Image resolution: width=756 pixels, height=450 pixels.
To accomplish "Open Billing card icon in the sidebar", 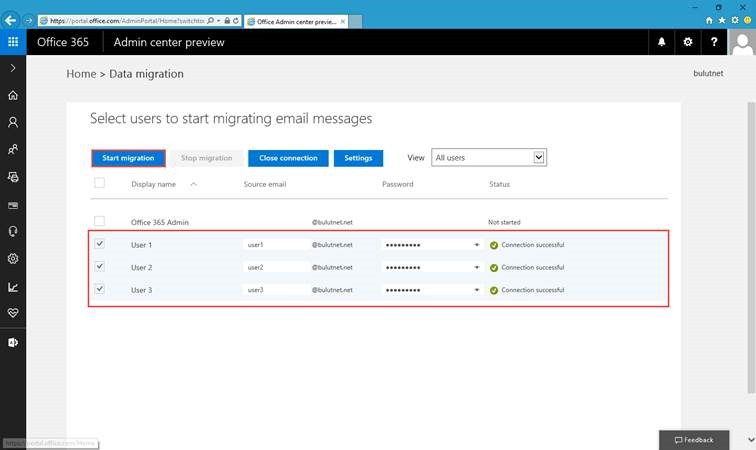I will click(x=13, y=205).
